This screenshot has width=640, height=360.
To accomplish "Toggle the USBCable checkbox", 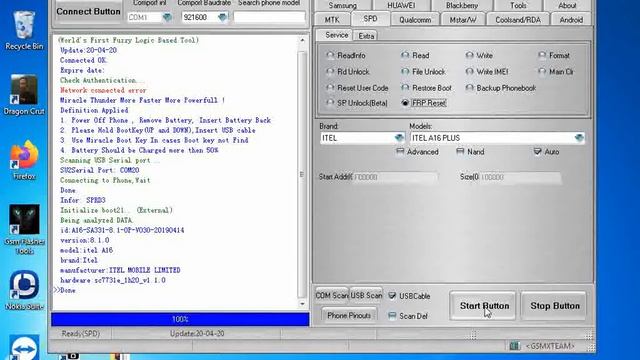I will pyautogui.click(x=392, y=296).
